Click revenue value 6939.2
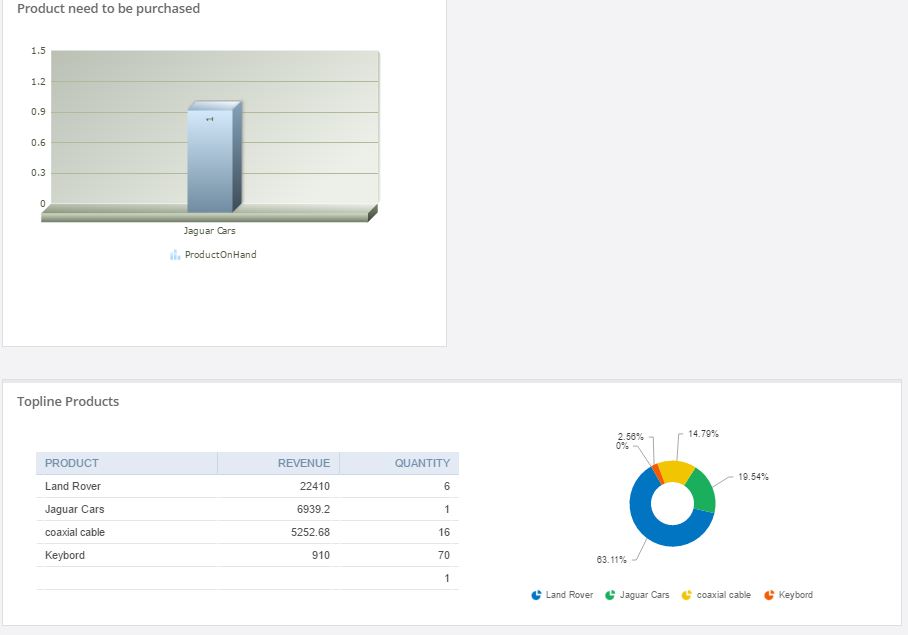 click(x=313, y=509)
